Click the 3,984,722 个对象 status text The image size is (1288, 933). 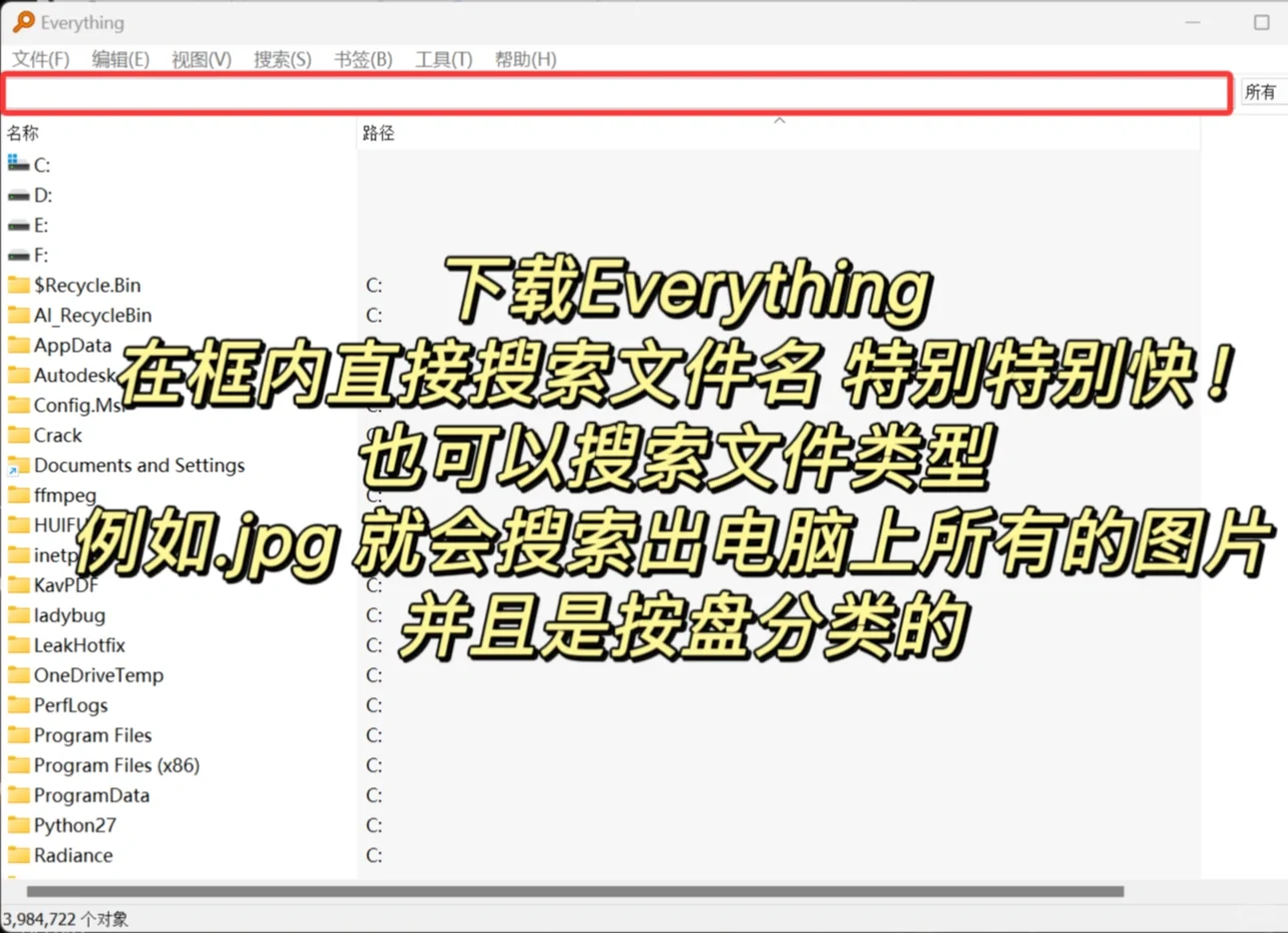pos(66,919)
